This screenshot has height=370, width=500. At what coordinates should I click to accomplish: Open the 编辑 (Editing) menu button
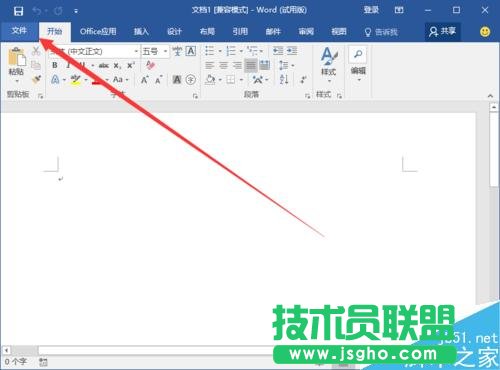click(x=358, y=64)
